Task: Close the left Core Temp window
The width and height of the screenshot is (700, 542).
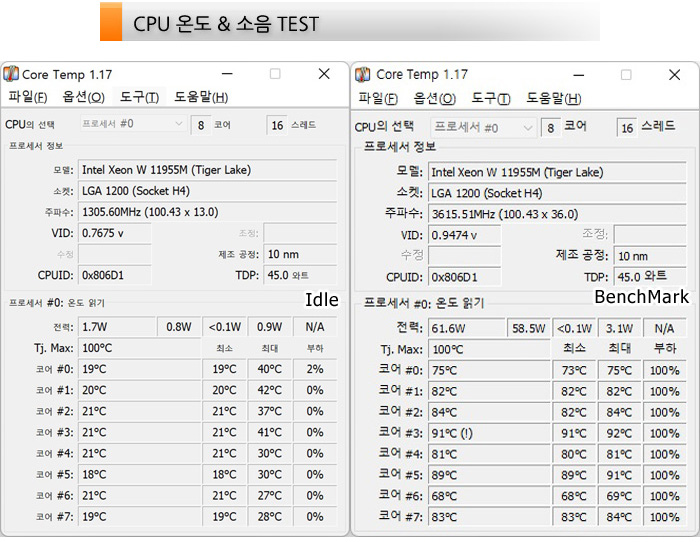Action: tap(324, 74)
